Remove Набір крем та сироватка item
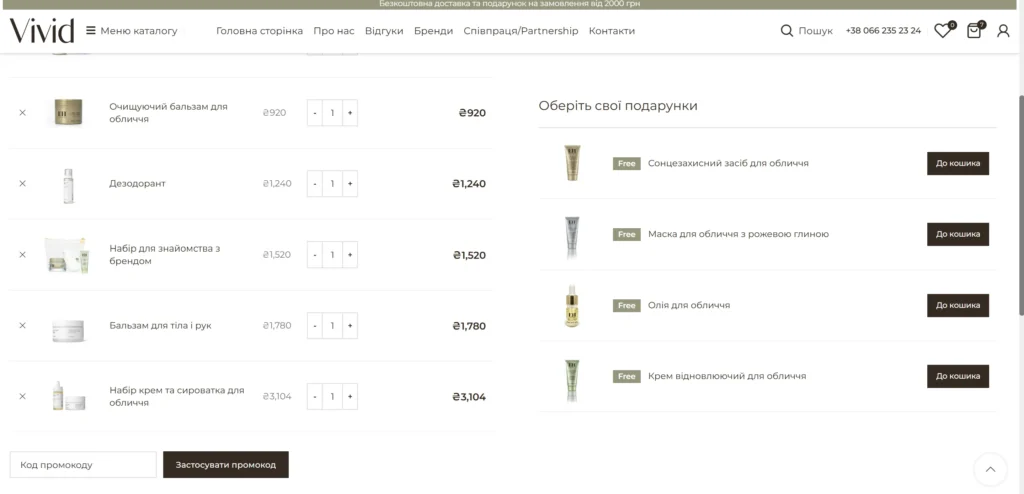 pyautogui.click(x=22, y=397)
